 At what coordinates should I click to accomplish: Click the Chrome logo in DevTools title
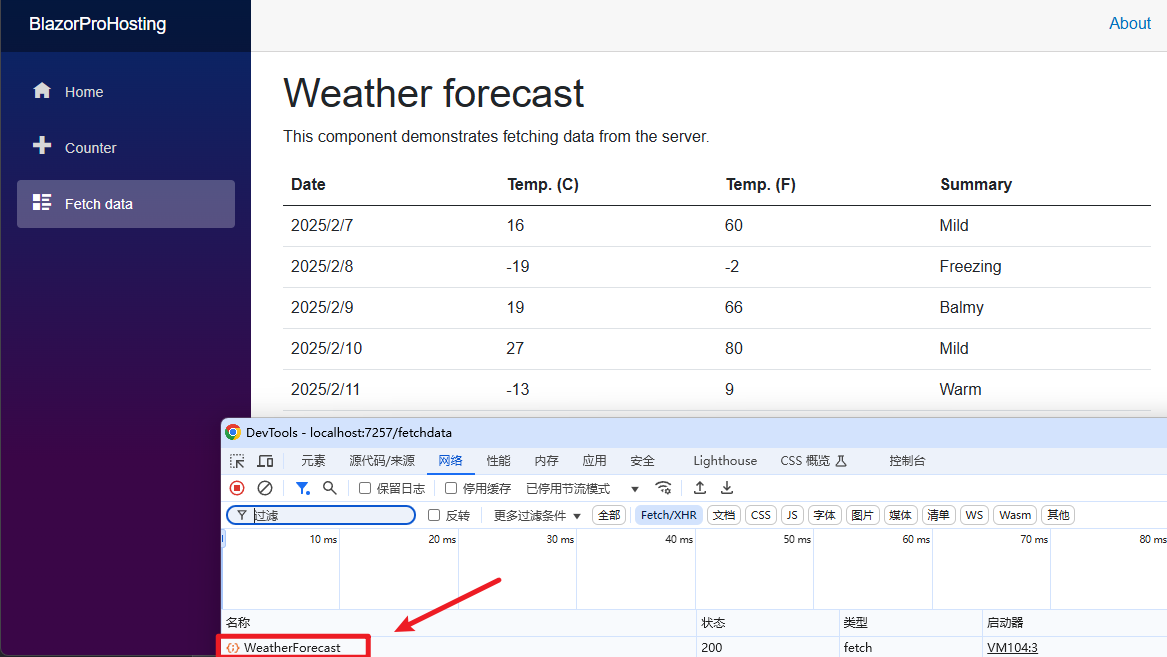pos(233,432)
